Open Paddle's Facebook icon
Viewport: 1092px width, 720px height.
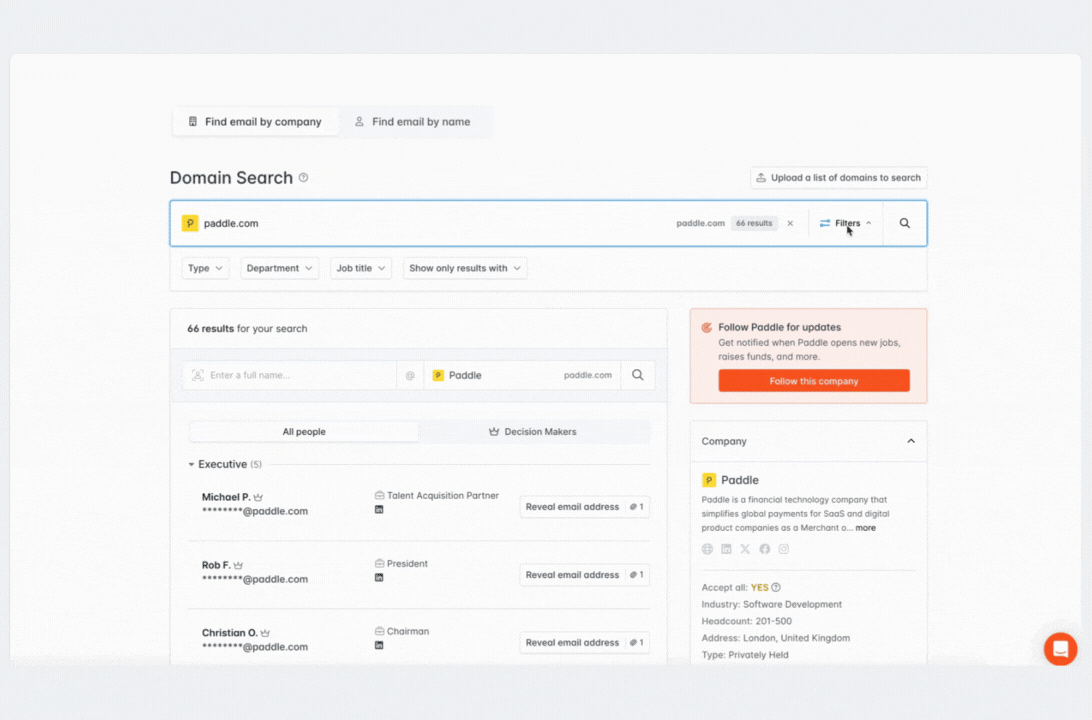pos(765,549)
